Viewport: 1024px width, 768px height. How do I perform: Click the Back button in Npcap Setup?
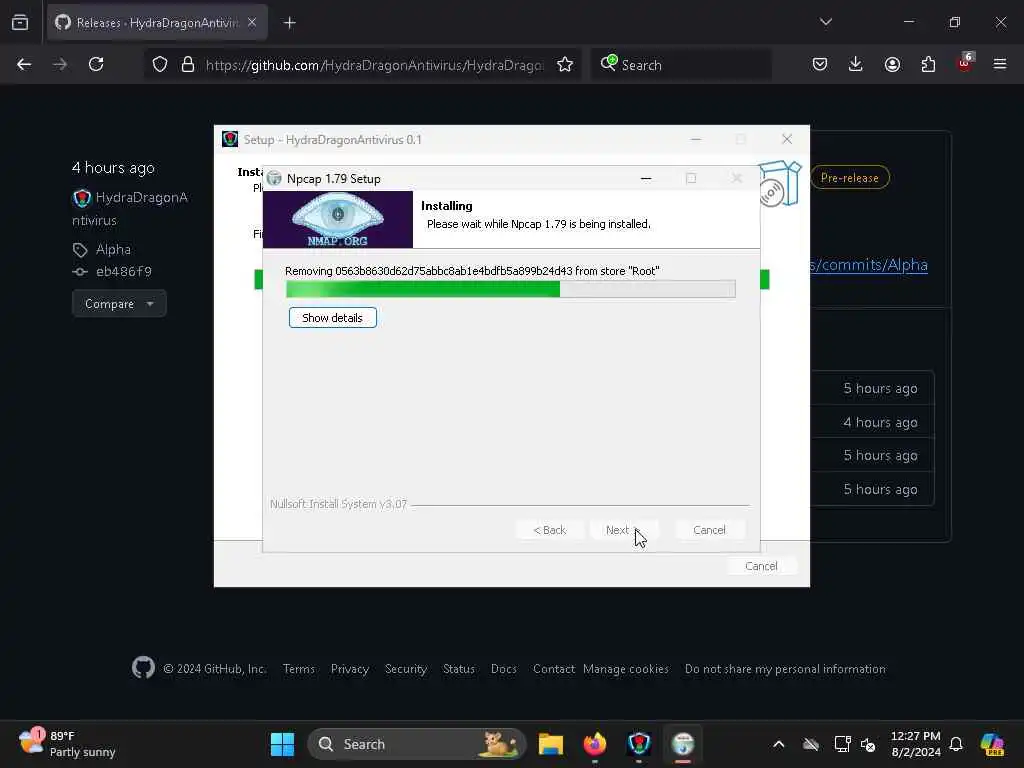click(x=549, y=530)
